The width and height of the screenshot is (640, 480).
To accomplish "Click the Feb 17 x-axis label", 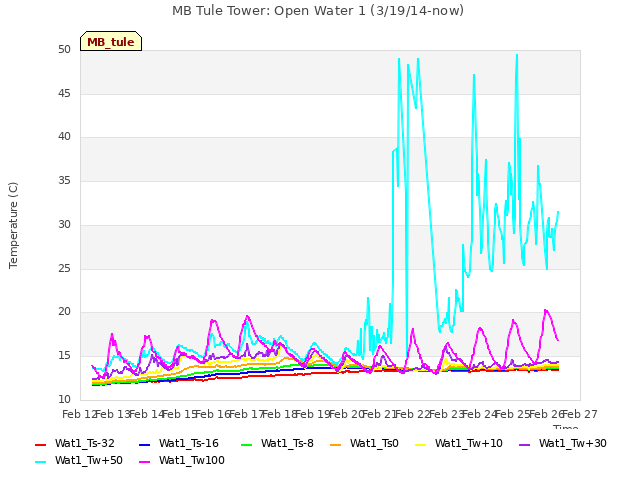I will pos(246,415).
